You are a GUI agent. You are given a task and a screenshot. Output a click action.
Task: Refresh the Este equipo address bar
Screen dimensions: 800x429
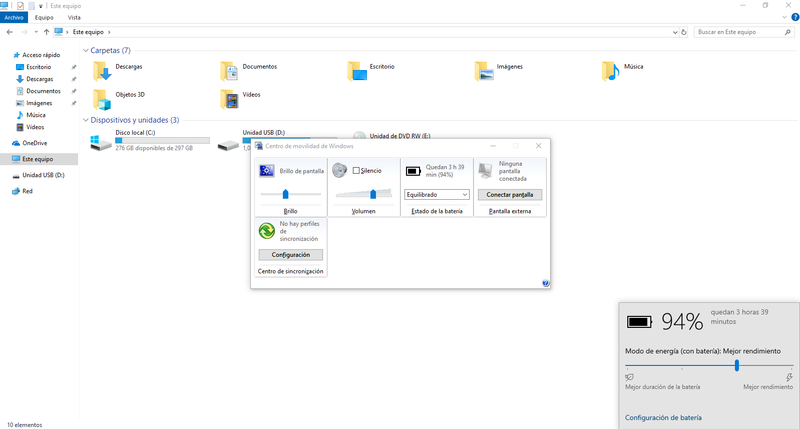point(684,32)
